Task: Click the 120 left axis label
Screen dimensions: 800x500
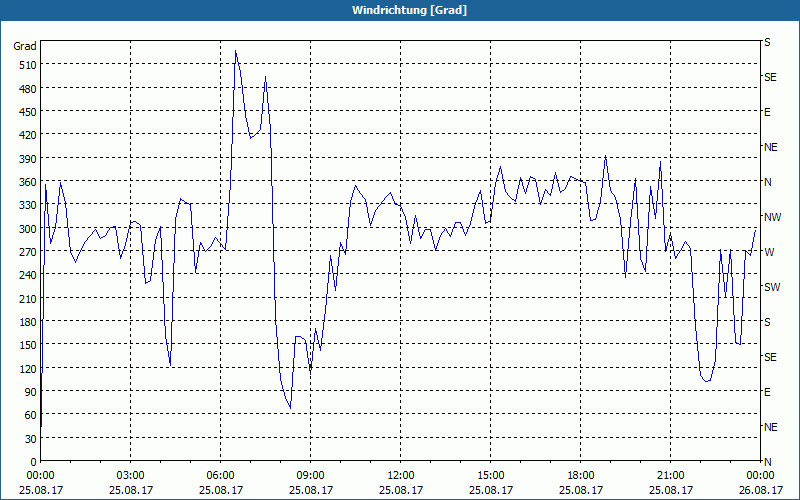Action: coord(28,369)
